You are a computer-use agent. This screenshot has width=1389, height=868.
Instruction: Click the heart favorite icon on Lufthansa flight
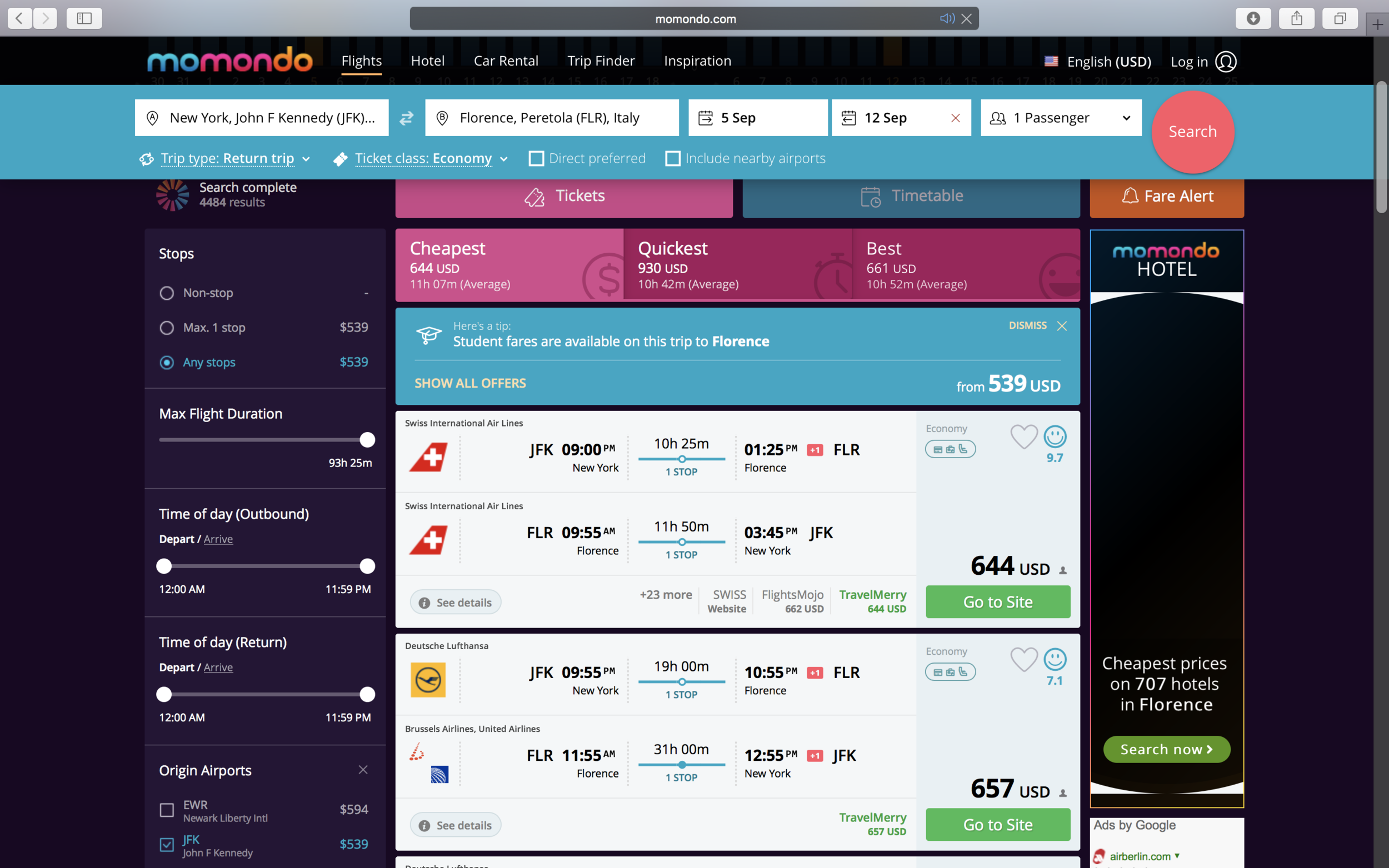[x=1023, y=660]
